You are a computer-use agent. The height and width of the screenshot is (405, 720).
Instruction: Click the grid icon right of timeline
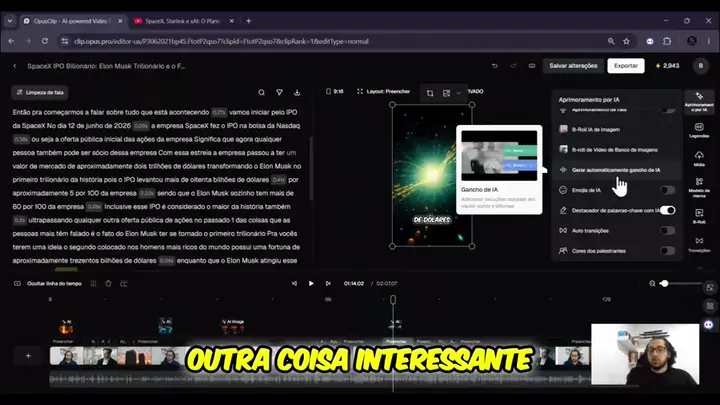pyautogui.click(x=710, y=306)
